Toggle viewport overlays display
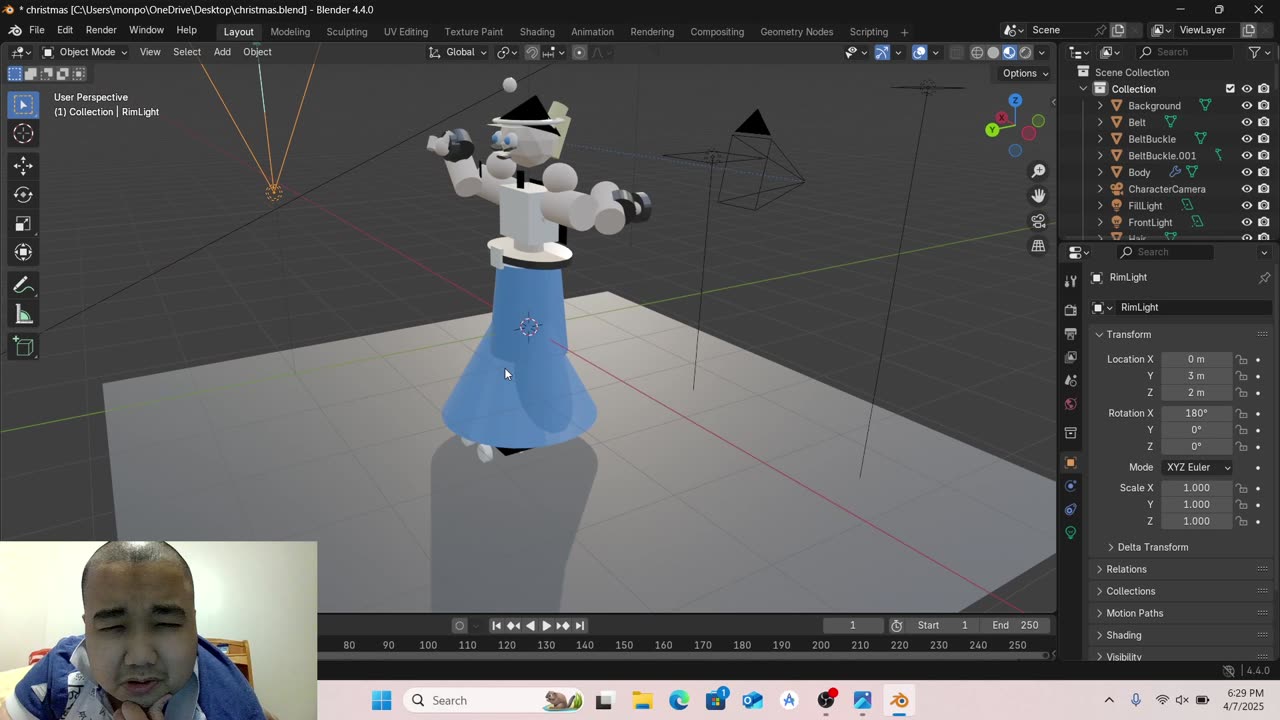 920,53
